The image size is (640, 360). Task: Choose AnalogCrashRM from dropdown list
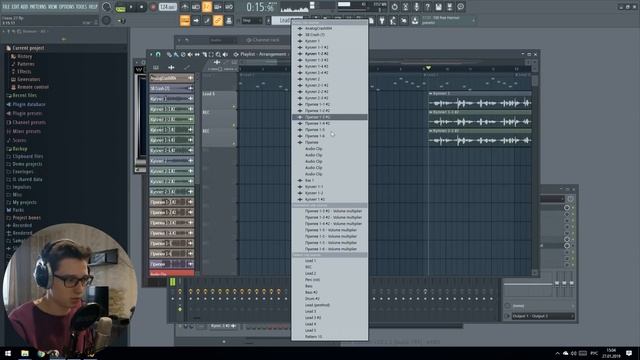coord(330,29)
